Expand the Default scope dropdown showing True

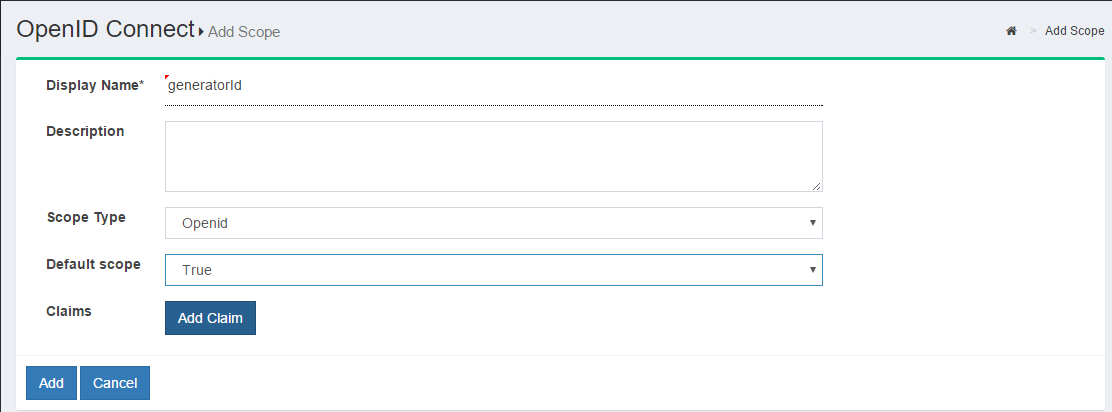pyautogui.click(x=493, y=270)
